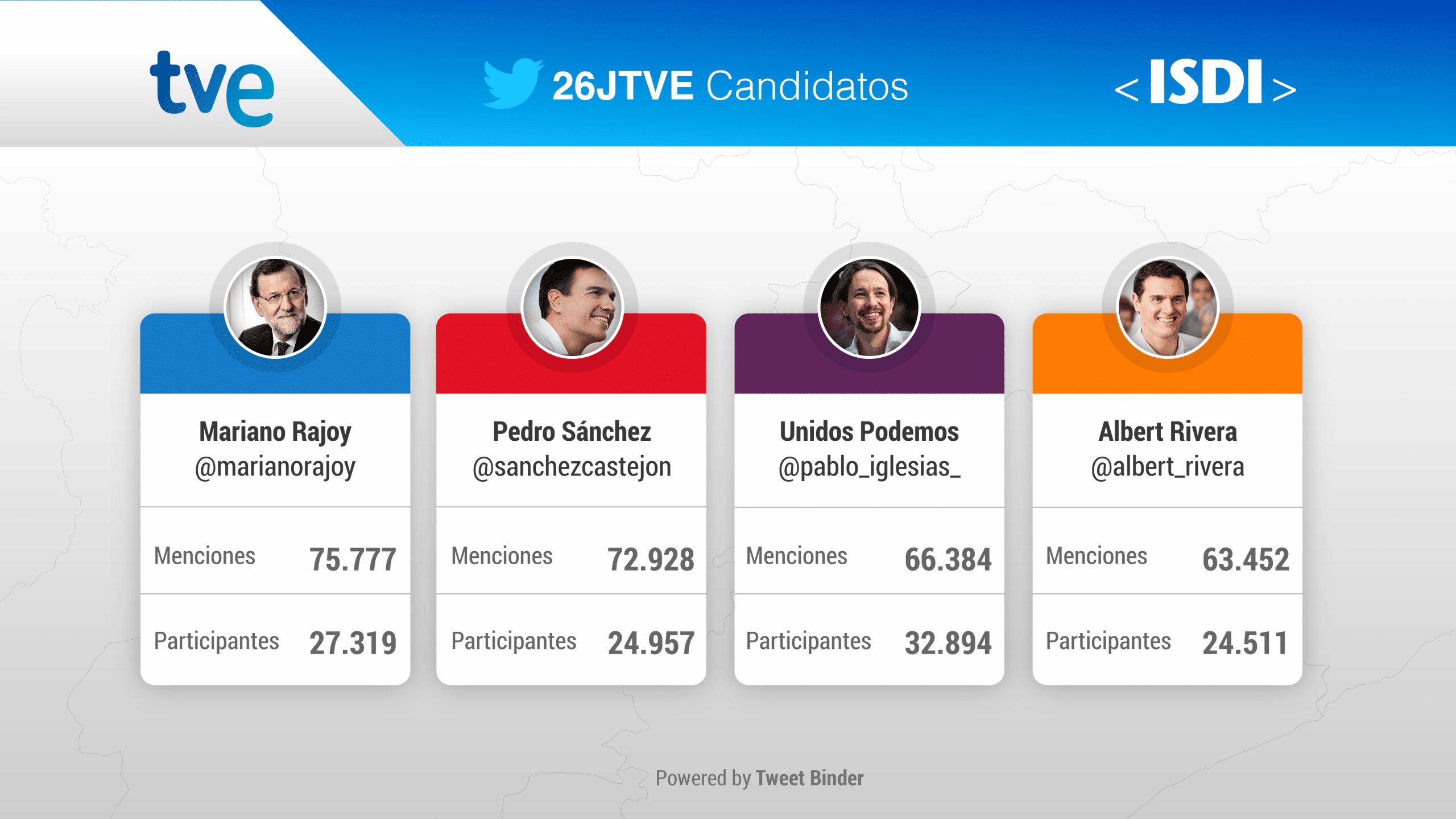Click Rajoy's Menciones value 75.777
This screenshot has height=819, width=1456.
[353, 559]
